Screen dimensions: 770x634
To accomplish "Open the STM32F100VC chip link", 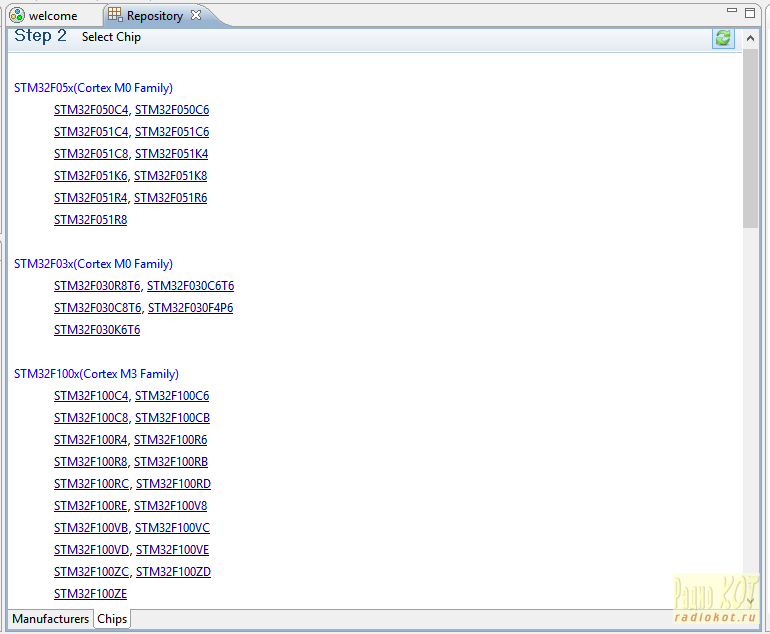I will coord(172,528).
